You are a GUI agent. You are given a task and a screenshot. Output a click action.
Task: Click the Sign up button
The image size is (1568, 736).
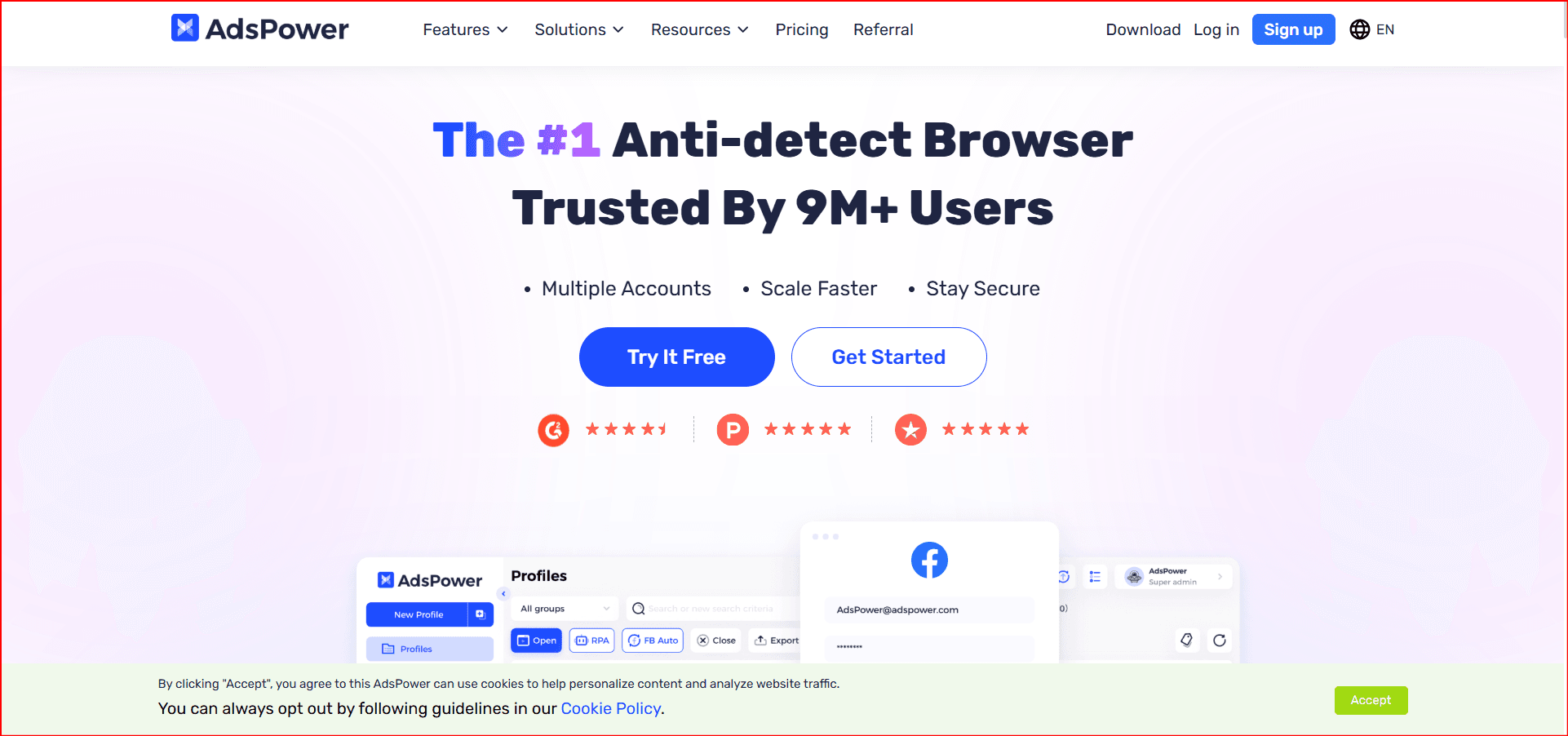click(x=1293, y=29)
